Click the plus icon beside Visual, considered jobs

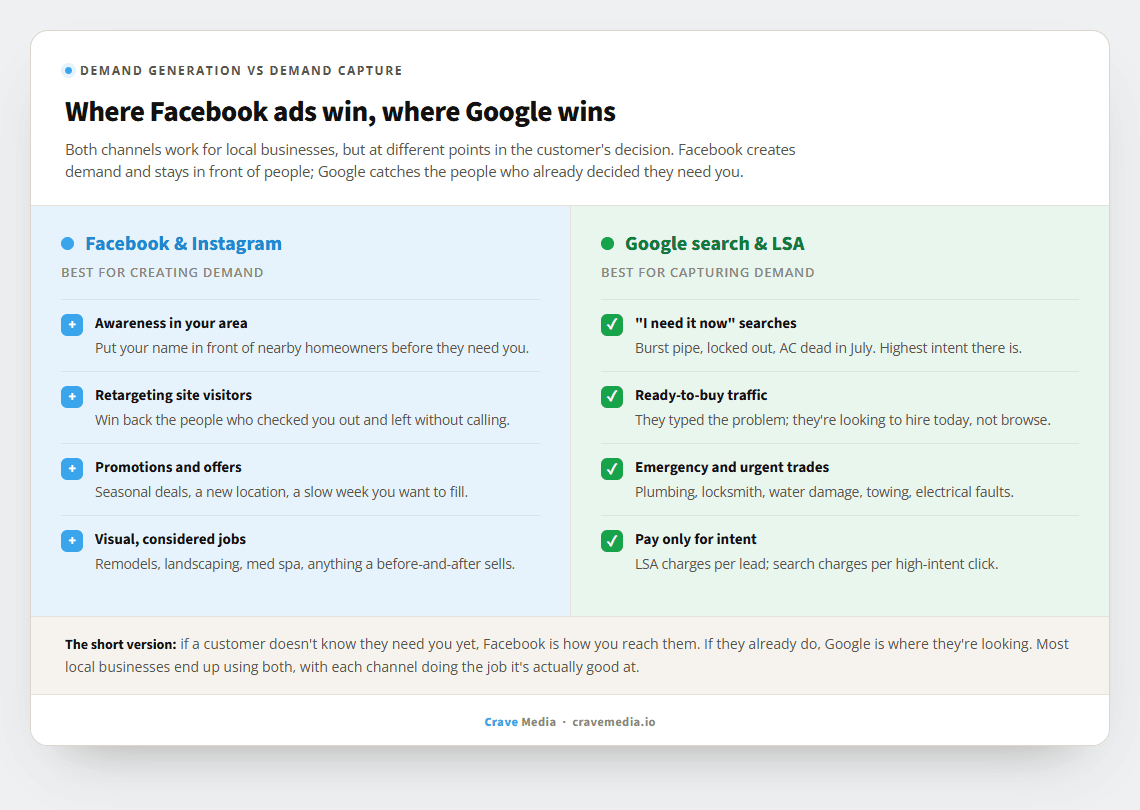point(72,541)
